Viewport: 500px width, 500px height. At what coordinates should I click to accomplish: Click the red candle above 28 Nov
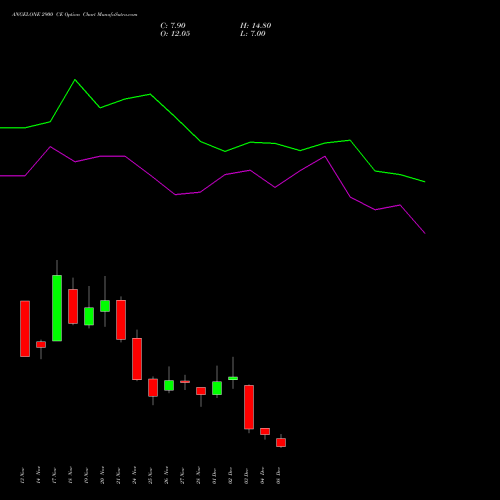(201, 391)
